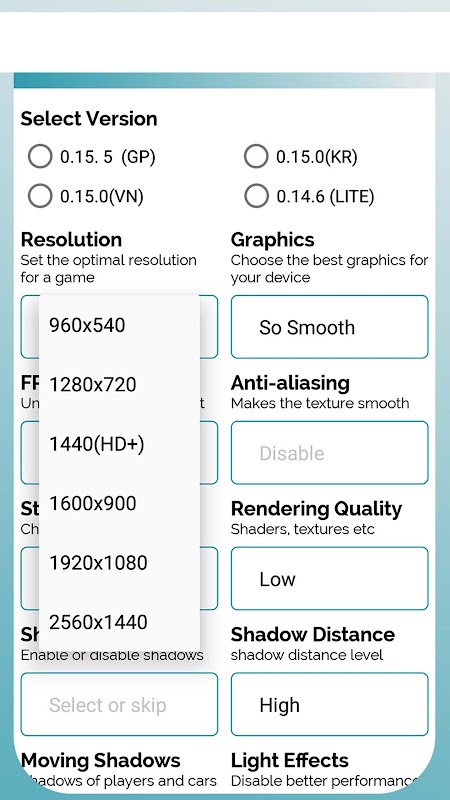Expand the Shadow Distance dropdown set to High
This screenshot has height=800, width=450.
330,704
